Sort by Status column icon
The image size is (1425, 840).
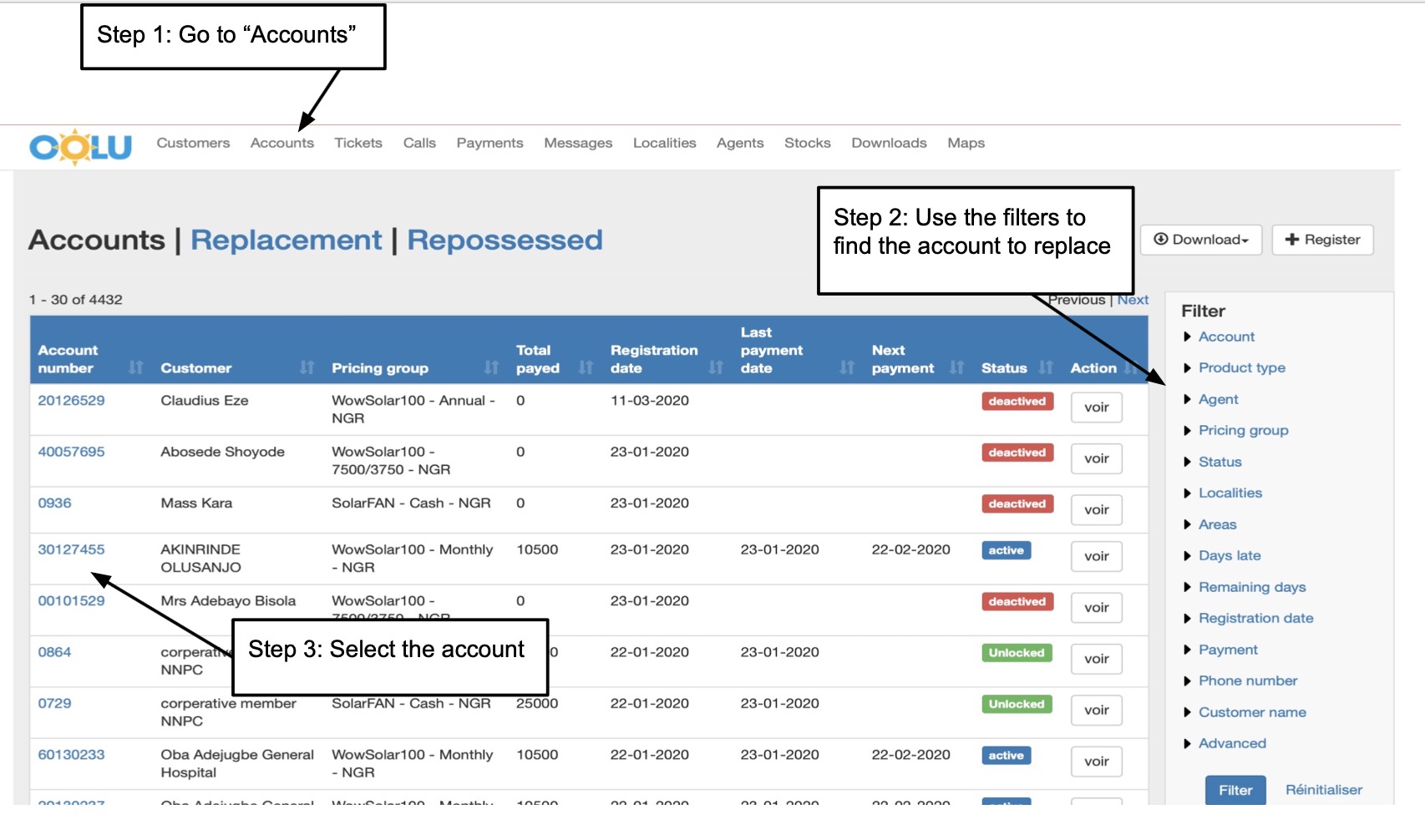1046,367
